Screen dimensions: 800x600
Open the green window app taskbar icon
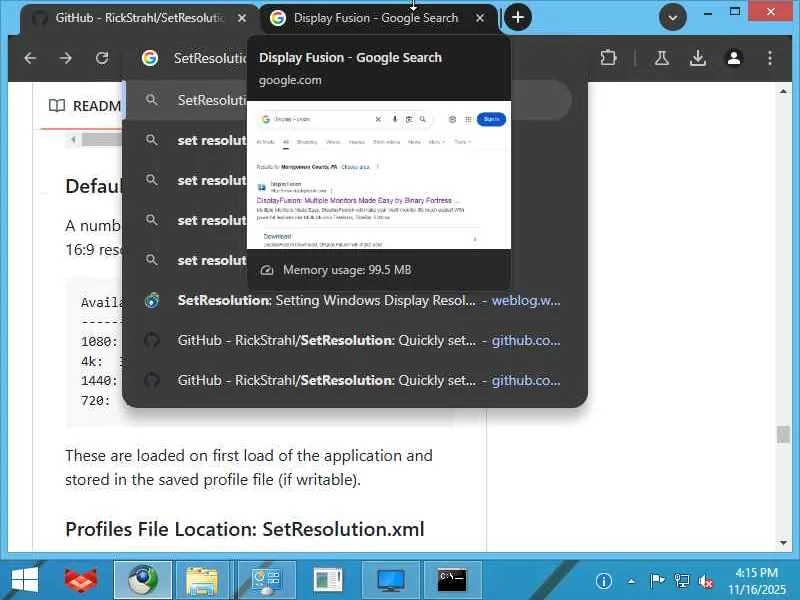[328, 580]
